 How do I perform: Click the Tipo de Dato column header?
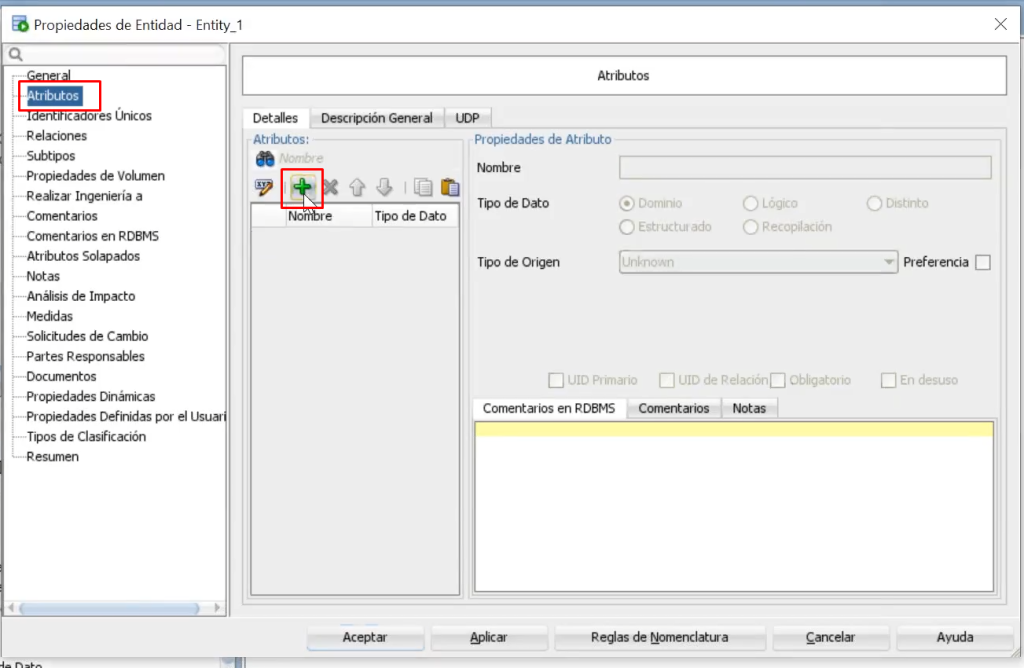(415, 216)
